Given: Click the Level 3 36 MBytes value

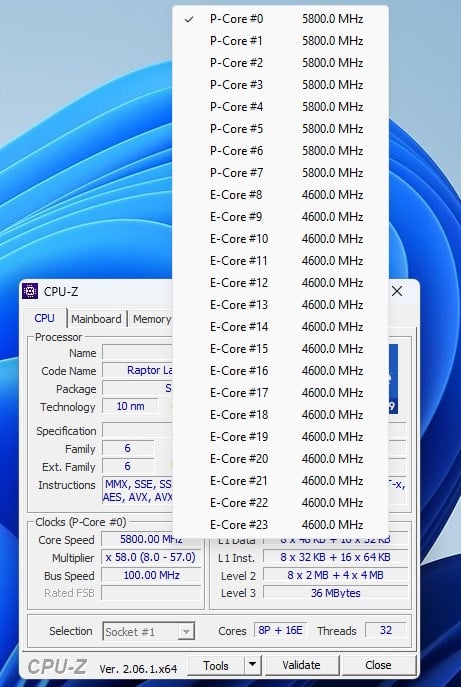Looking at the screenshot, I should (x=335, y=593).
